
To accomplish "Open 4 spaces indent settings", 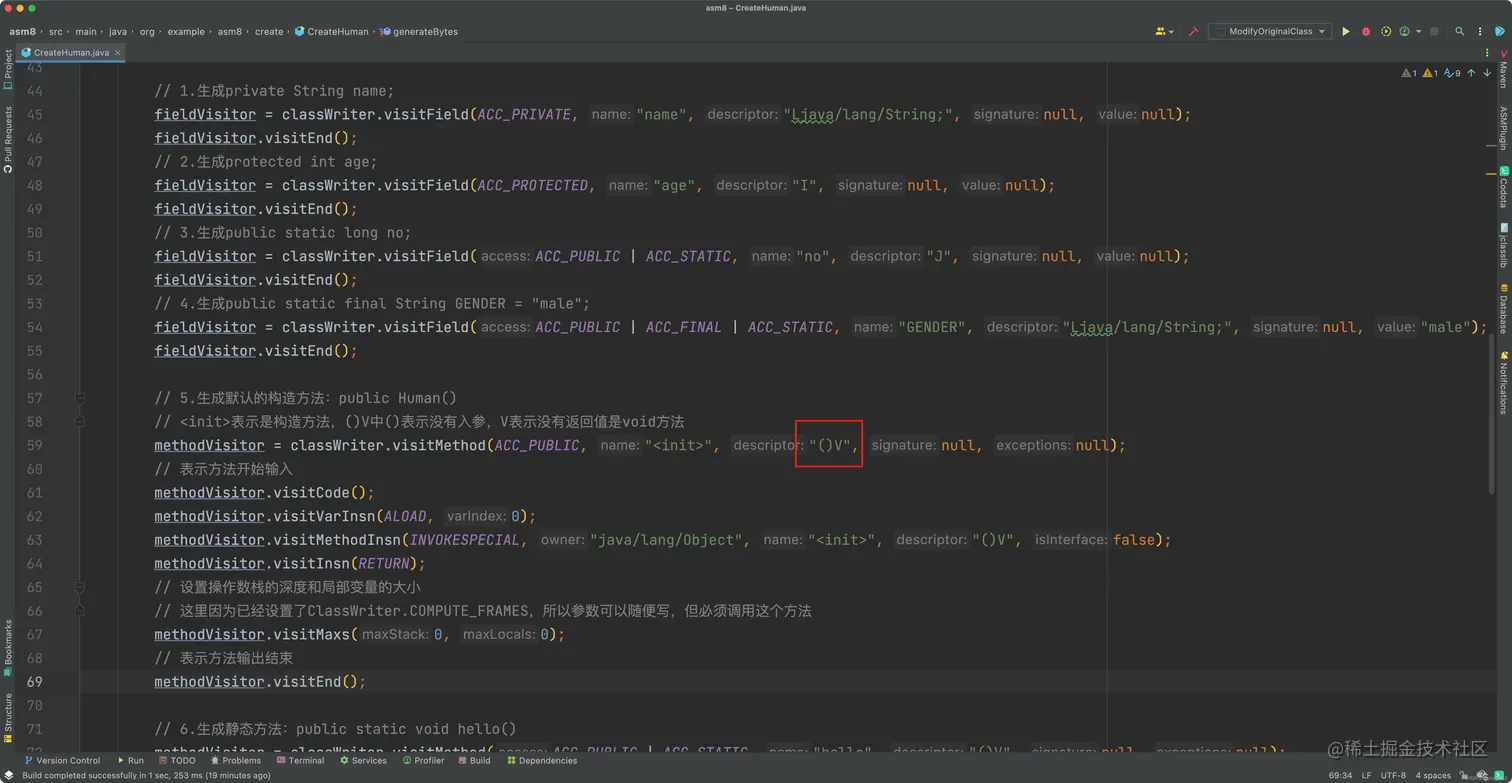I will [1433, 775].
